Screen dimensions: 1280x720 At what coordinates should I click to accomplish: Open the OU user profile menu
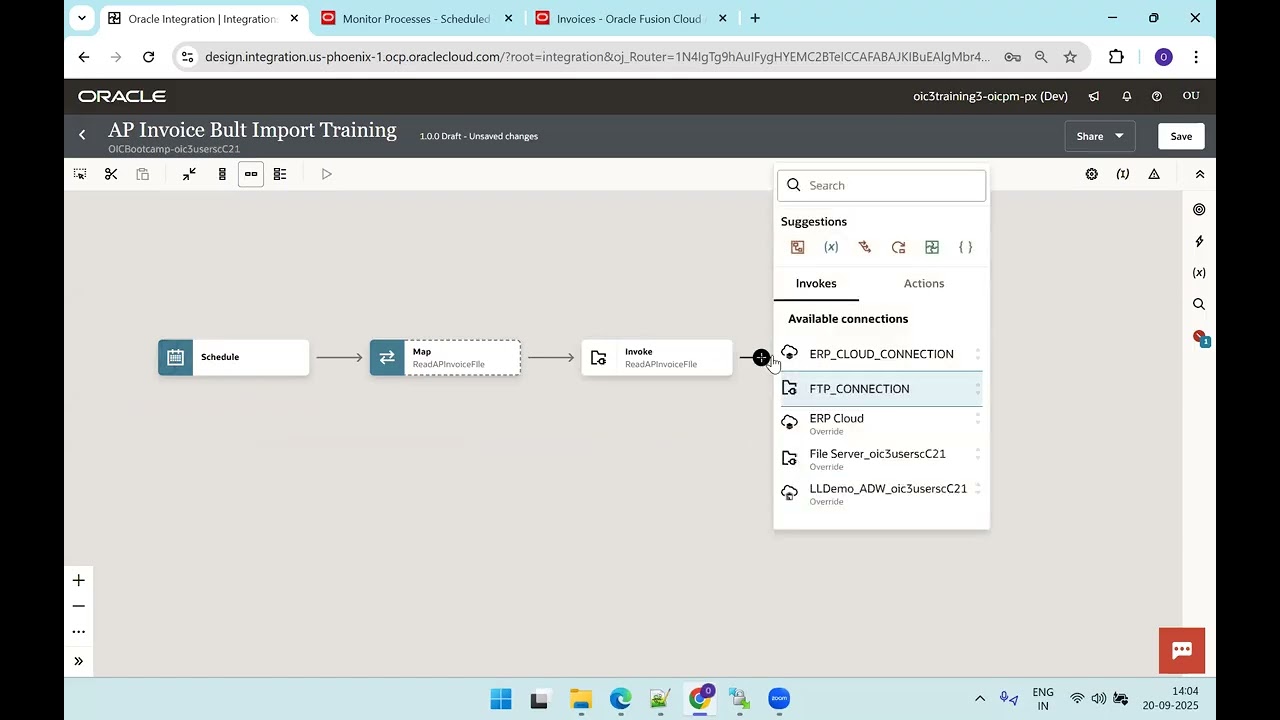click(x=1191, y=96)
